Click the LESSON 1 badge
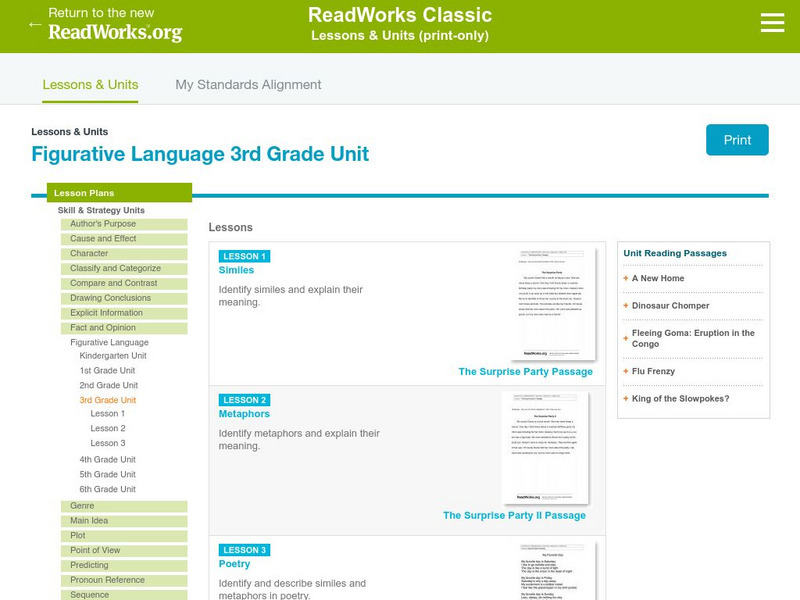The height and width of the screenshot is (600, 800). 244,256
